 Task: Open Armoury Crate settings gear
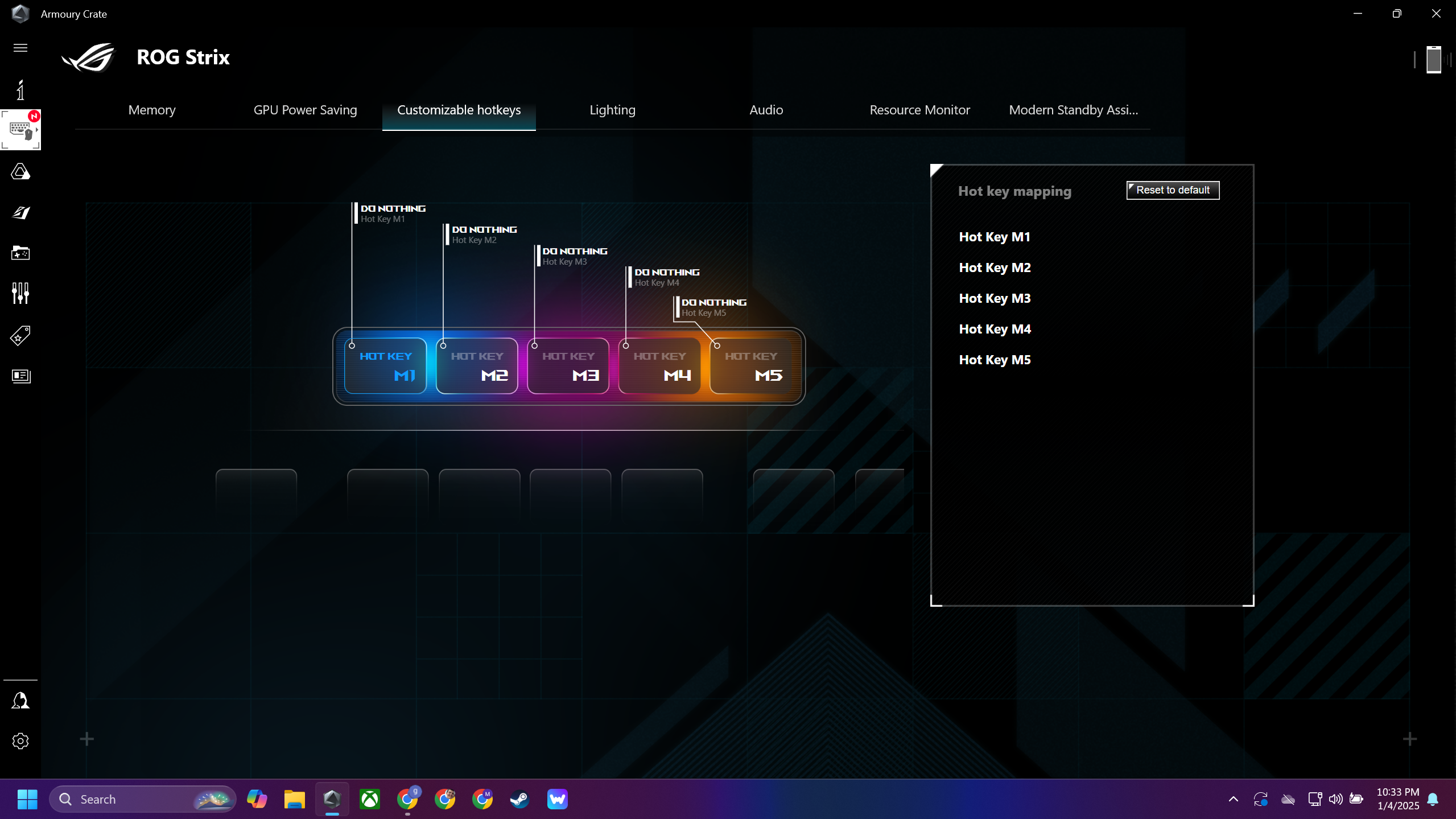pos(20,740)
